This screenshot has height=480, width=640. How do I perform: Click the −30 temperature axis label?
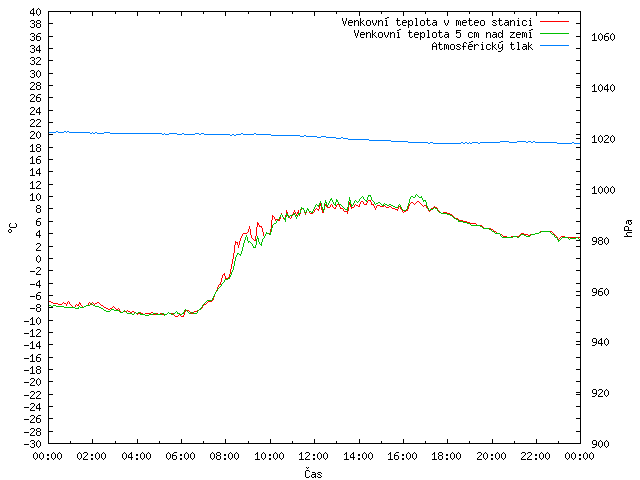coord(32,444)
